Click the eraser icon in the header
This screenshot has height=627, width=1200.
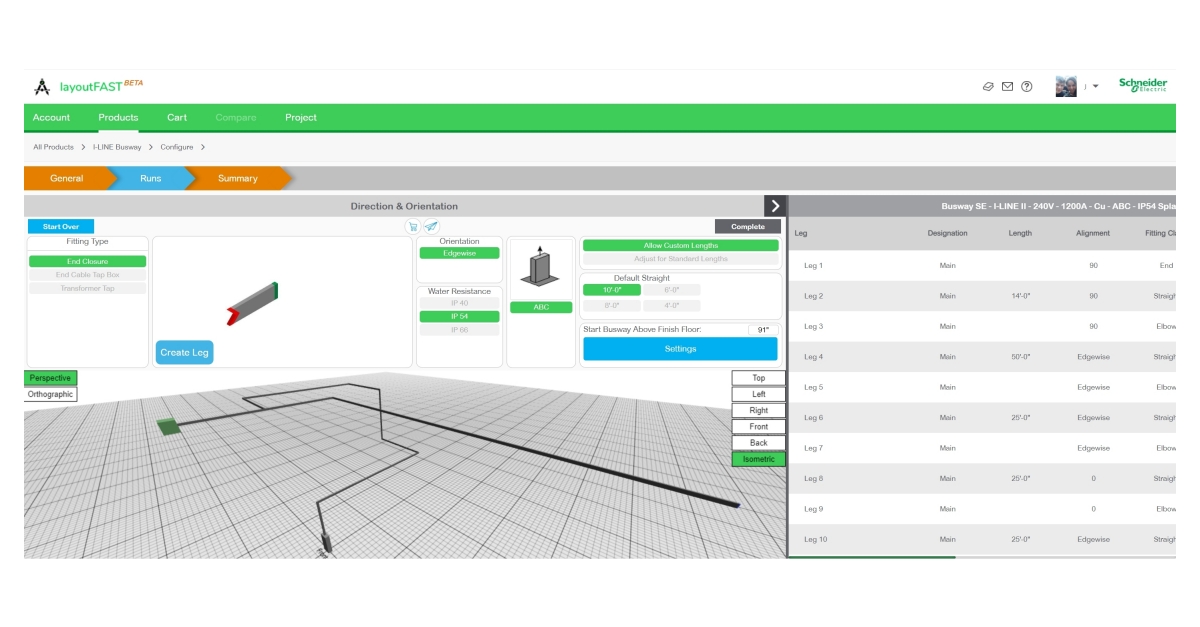click(988, 87)
